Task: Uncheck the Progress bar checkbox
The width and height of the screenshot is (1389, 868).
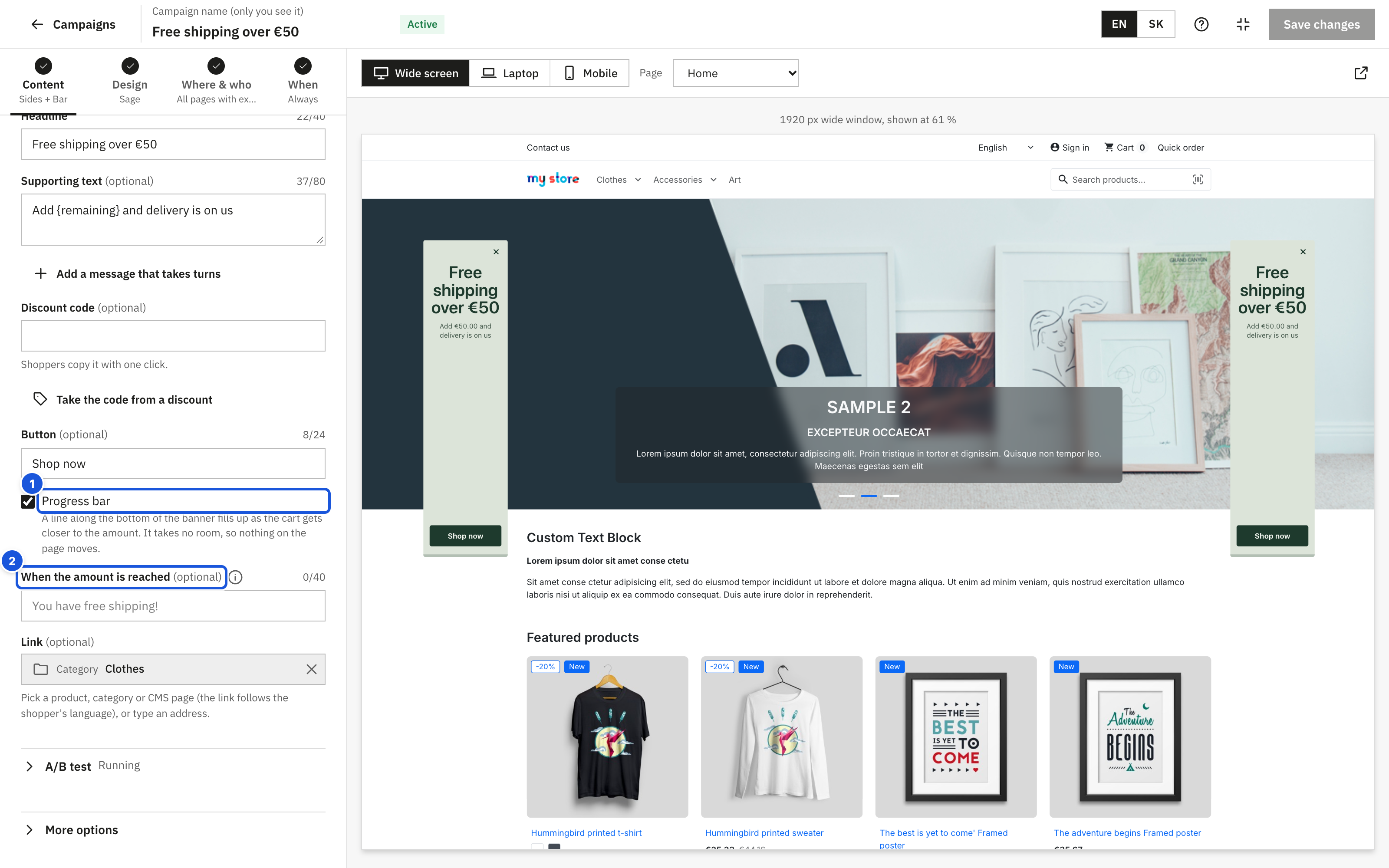Action: [x=27, y=501]
